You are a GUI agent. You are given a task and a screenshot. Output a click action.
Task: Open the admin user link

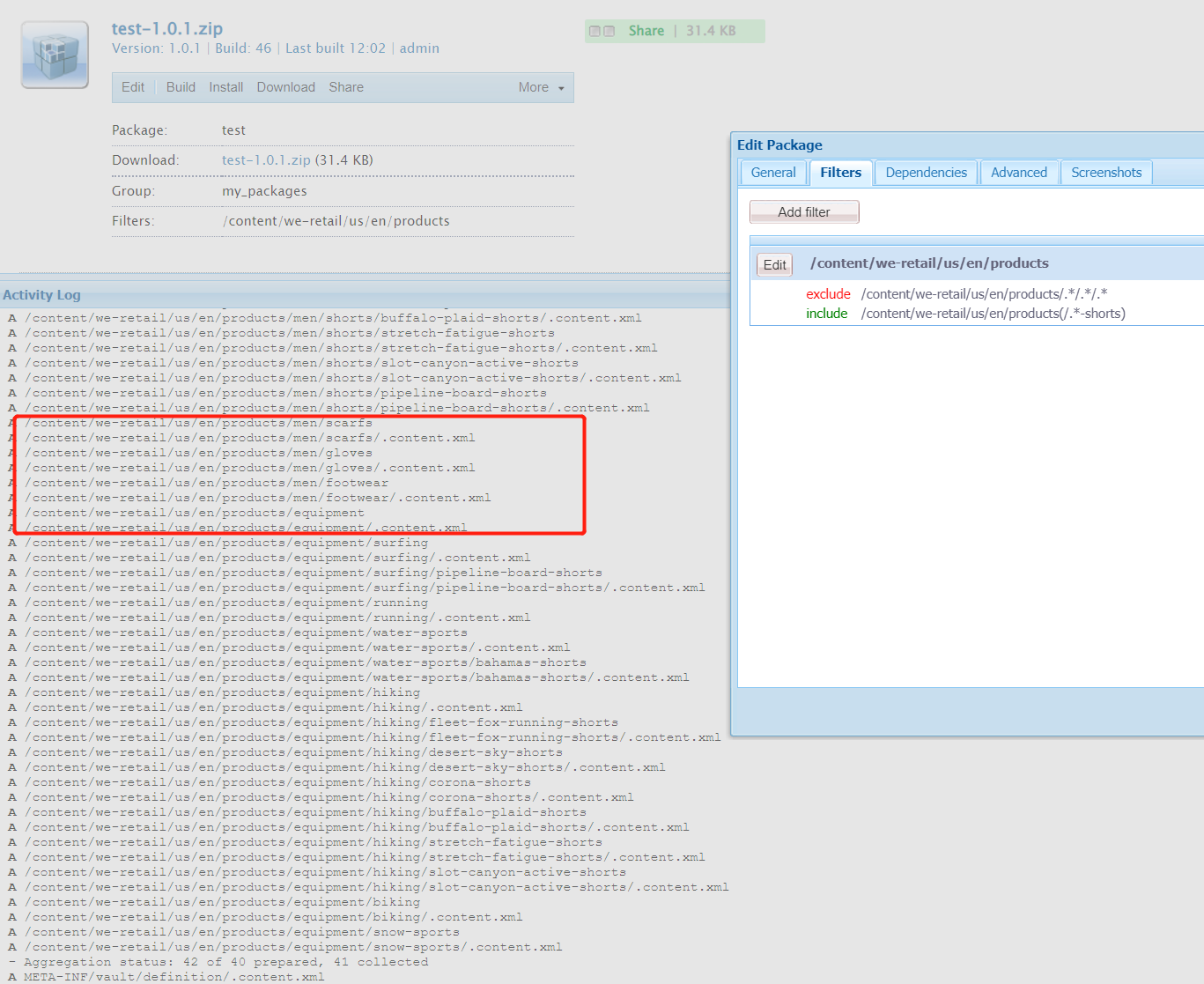click(419, 48)
